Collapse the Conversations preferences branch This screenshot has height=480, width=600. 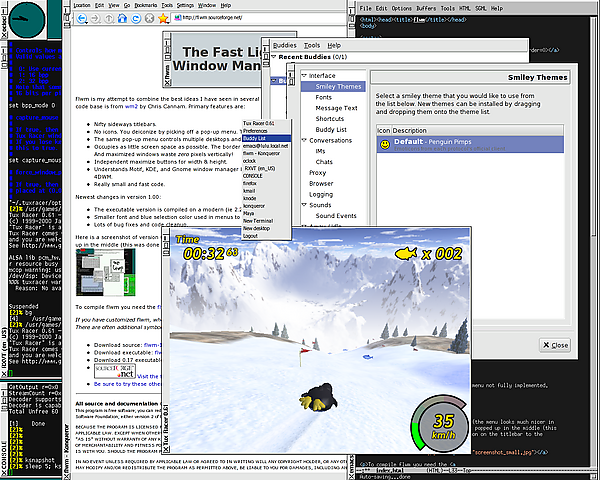pos(304,140)
